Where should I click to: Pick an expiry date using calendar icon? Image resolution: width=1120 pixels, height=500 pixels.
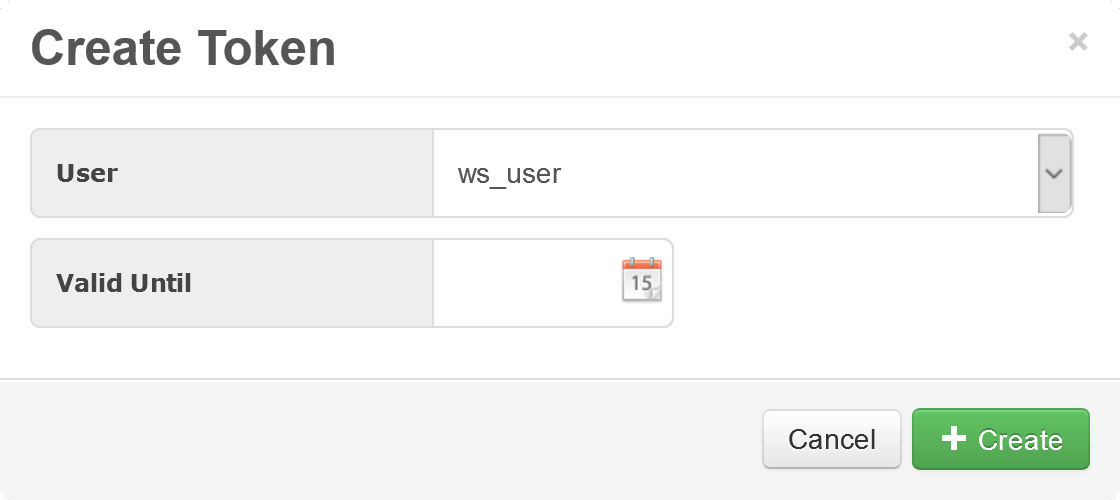coord(641,280)
